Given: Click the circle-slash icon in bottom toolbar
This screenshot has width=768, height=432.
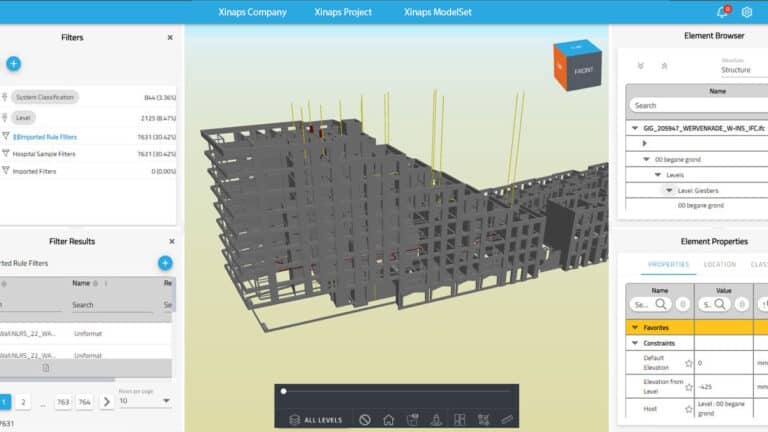Looking at the screenshot, I should [x=365, y=420].
